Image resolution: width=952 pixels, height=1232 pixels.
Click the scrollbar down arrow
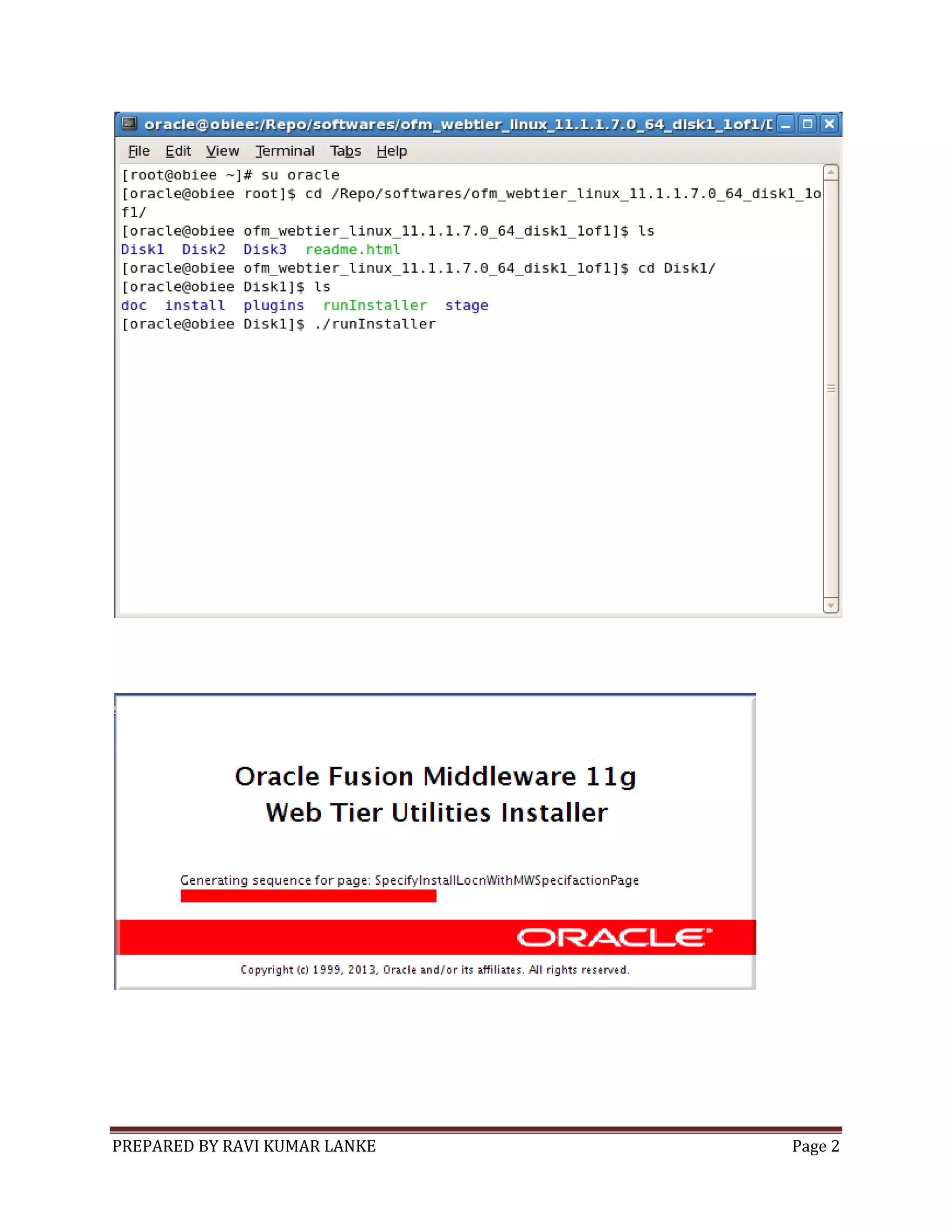point(830,606)
